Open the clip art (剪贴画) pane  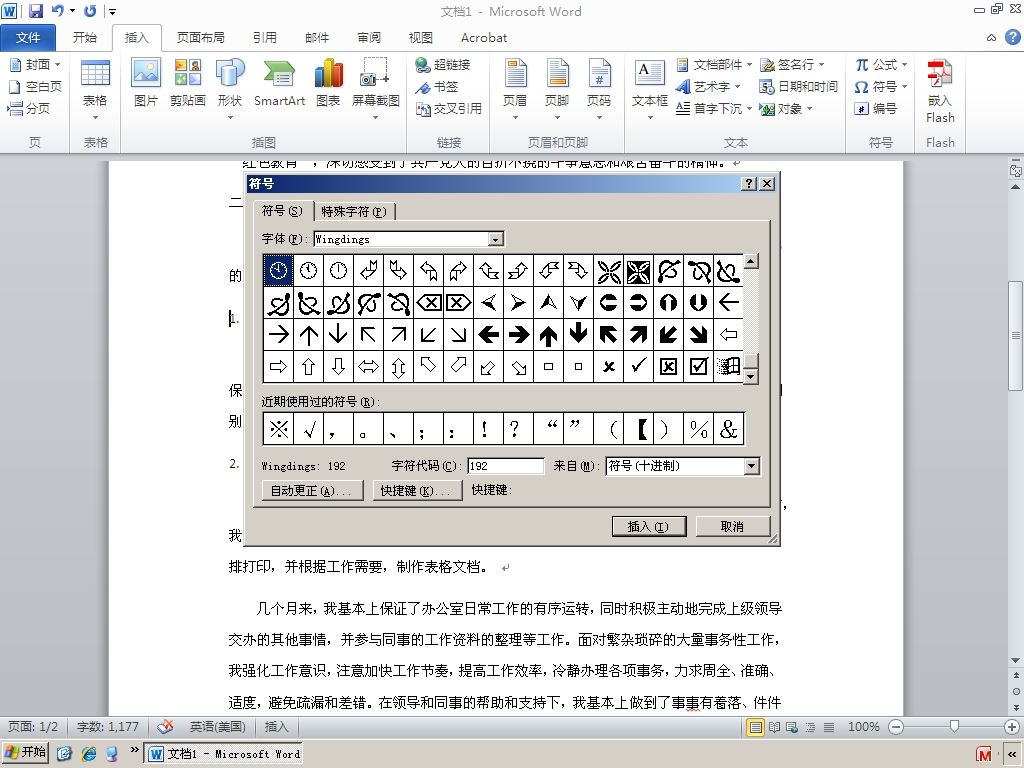tap(187, 82)
